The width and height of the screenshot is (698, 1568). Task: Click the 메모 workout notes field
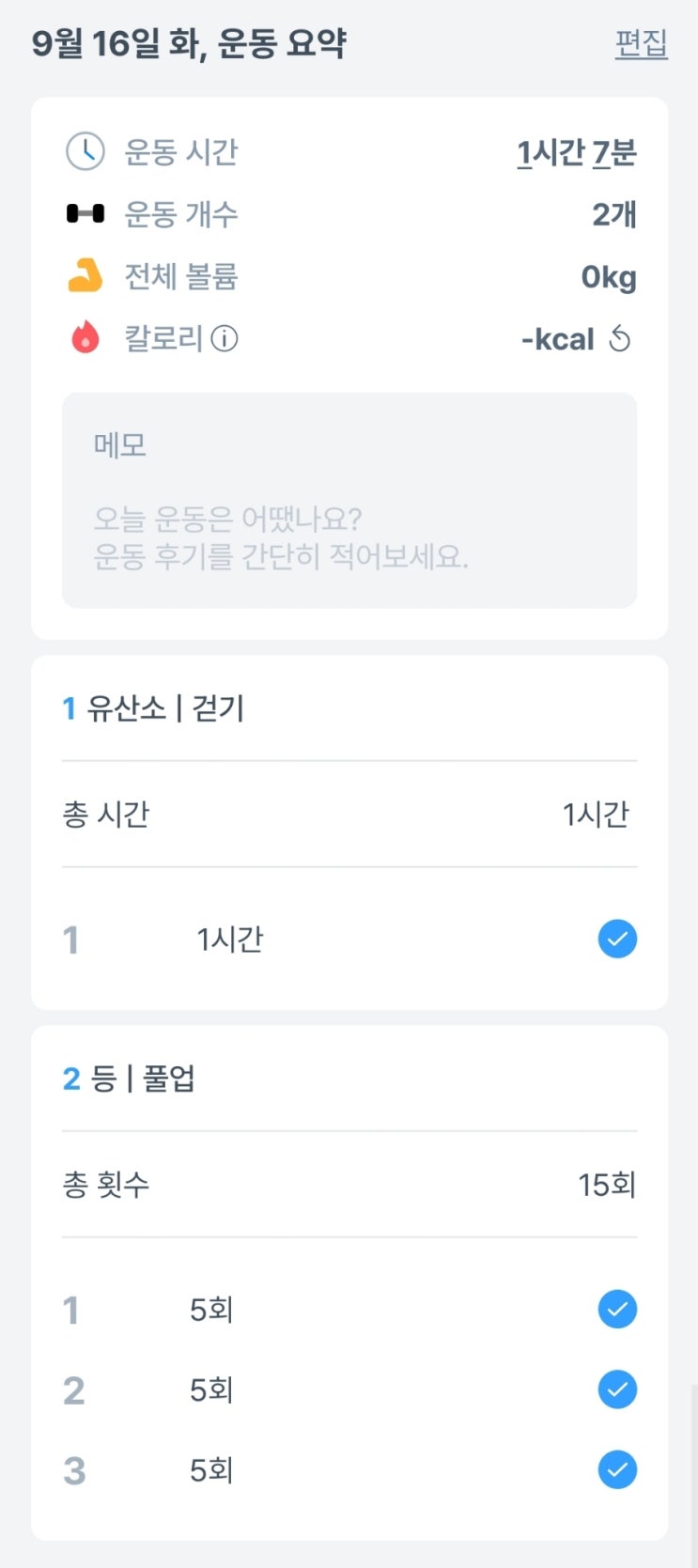[349, 500]
